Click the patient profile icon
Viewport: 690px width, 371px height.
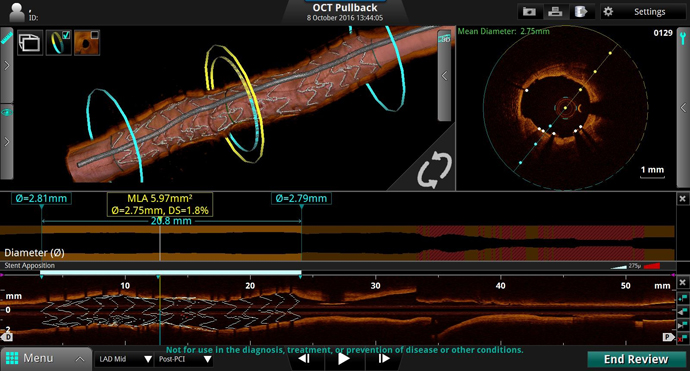click(x=17, y=12)
